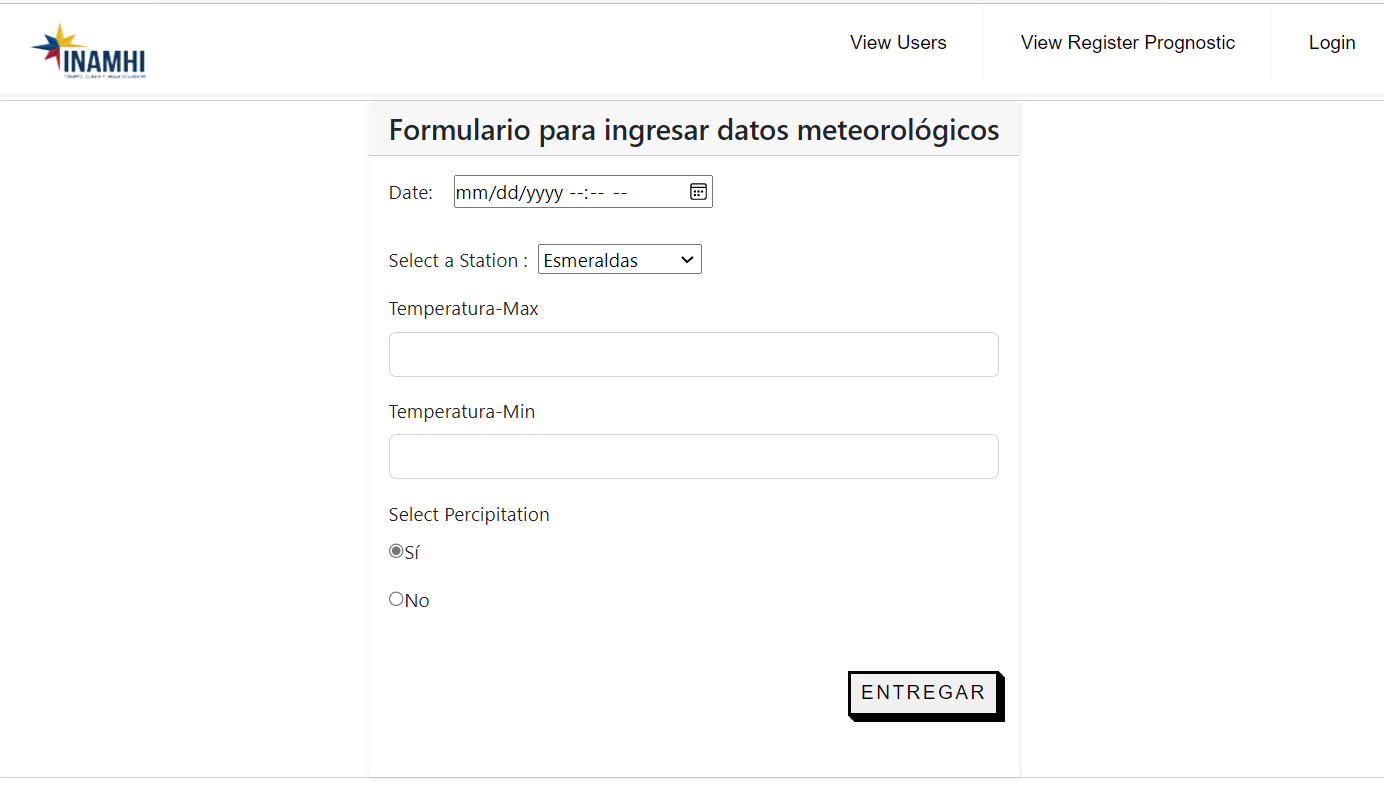This screenshot has width=1384, height=799.
Task: Focus the Temperatura-Max text field
Action: [693, 354]
